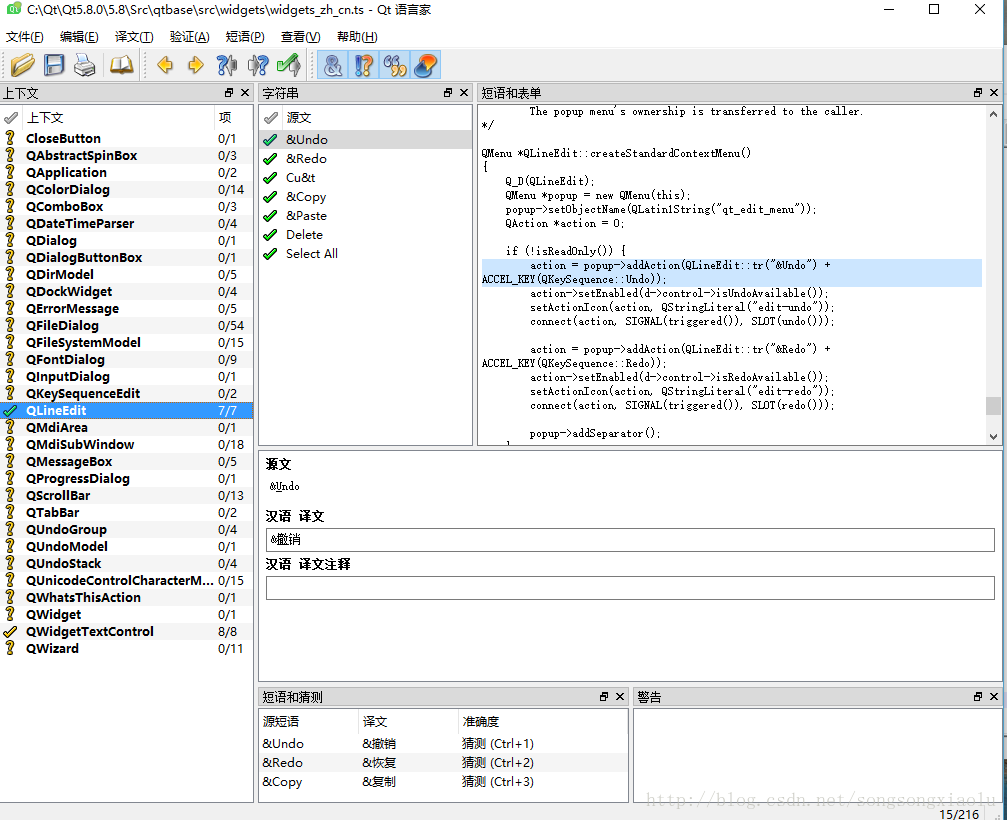The height and width of the screenshot is (820, 1007).
Task: Float the phrases and guesses panel
Action: click(x=604, y=696)
